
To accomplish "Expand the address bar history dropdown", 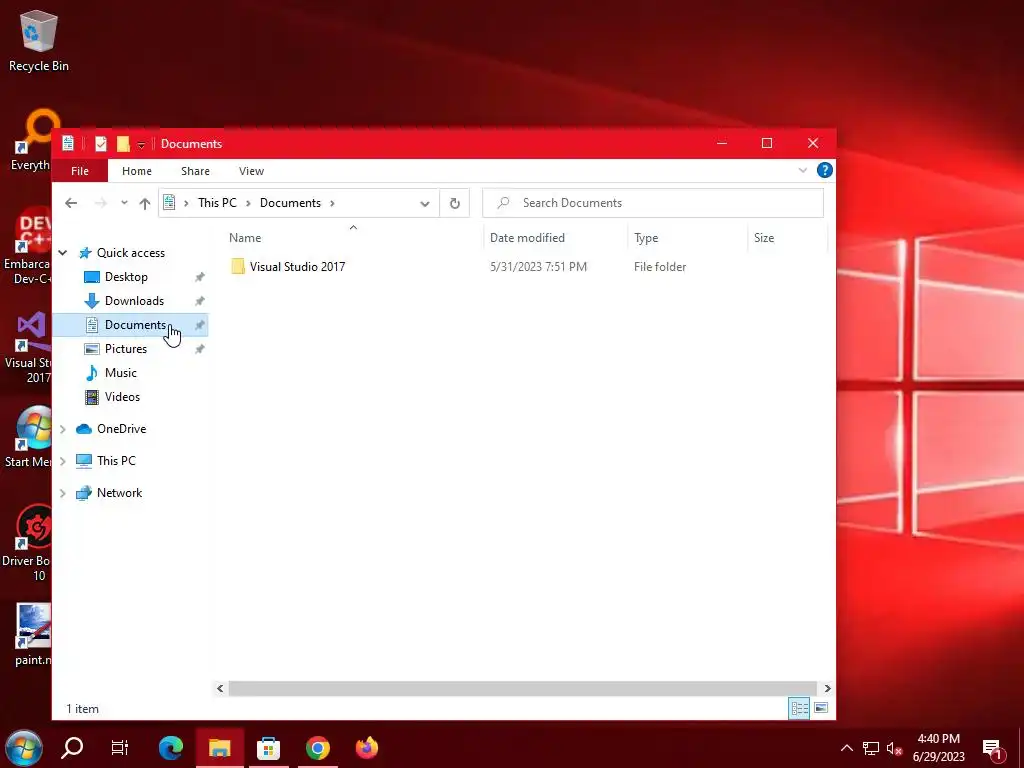I will [x=424, y=203].
